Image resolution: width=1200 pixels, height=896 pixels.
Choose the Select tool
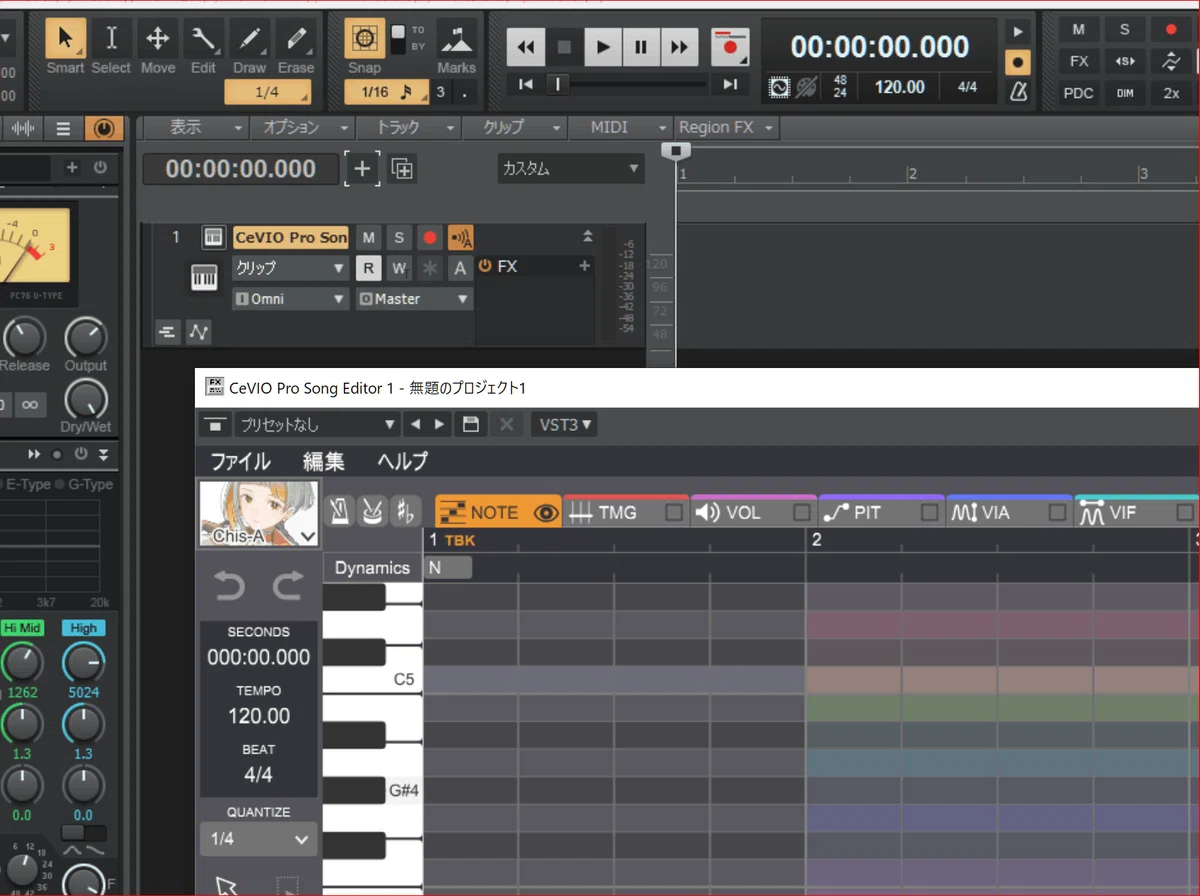click(x=111, y=46)
